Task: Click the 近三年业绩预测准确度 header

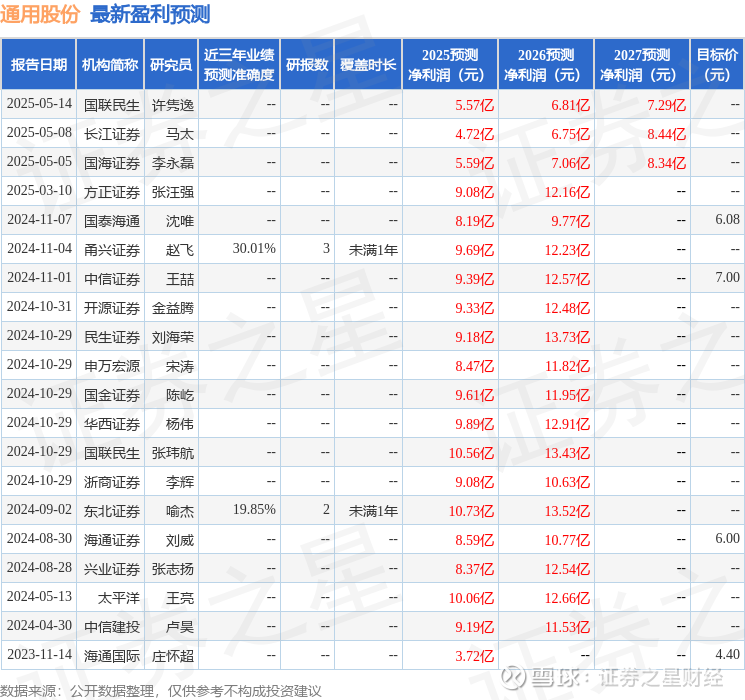Action: coord(239,65)
